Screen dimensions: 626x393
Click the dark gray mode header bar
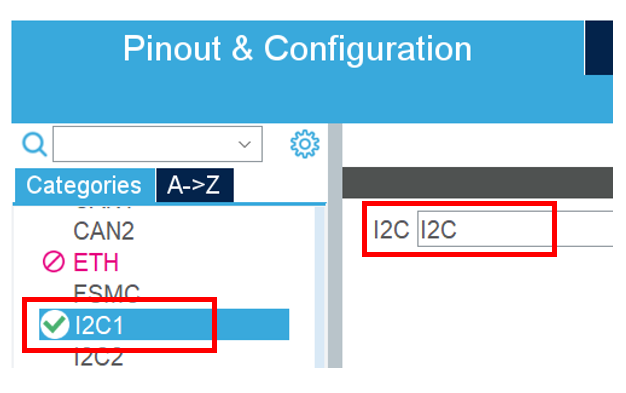tap(477, 183)
